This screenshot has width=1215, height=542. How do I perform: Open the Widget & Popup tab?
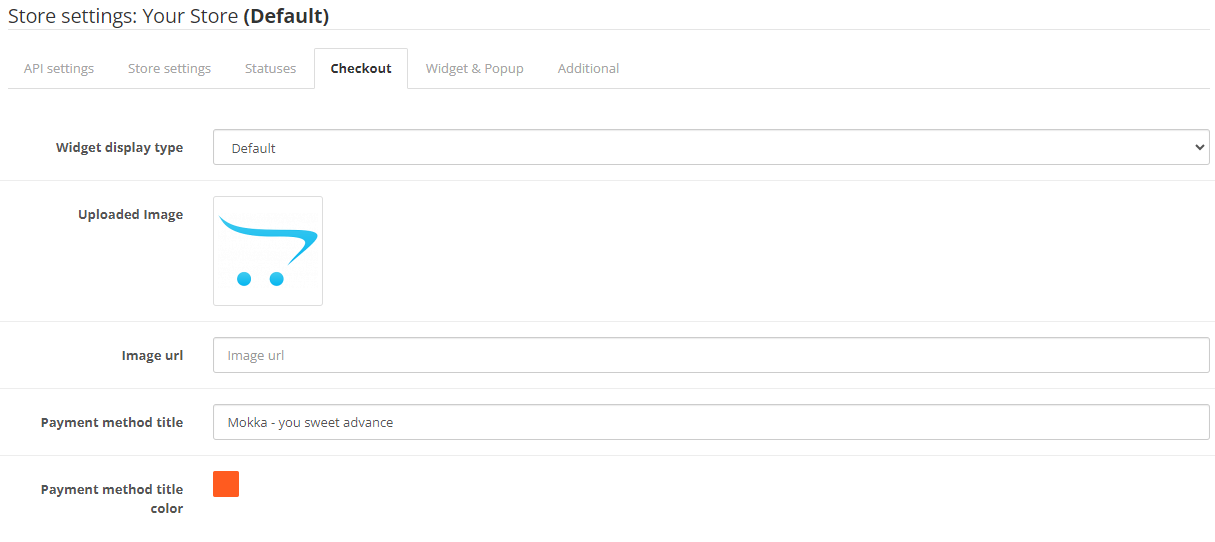tap(474, 69)
